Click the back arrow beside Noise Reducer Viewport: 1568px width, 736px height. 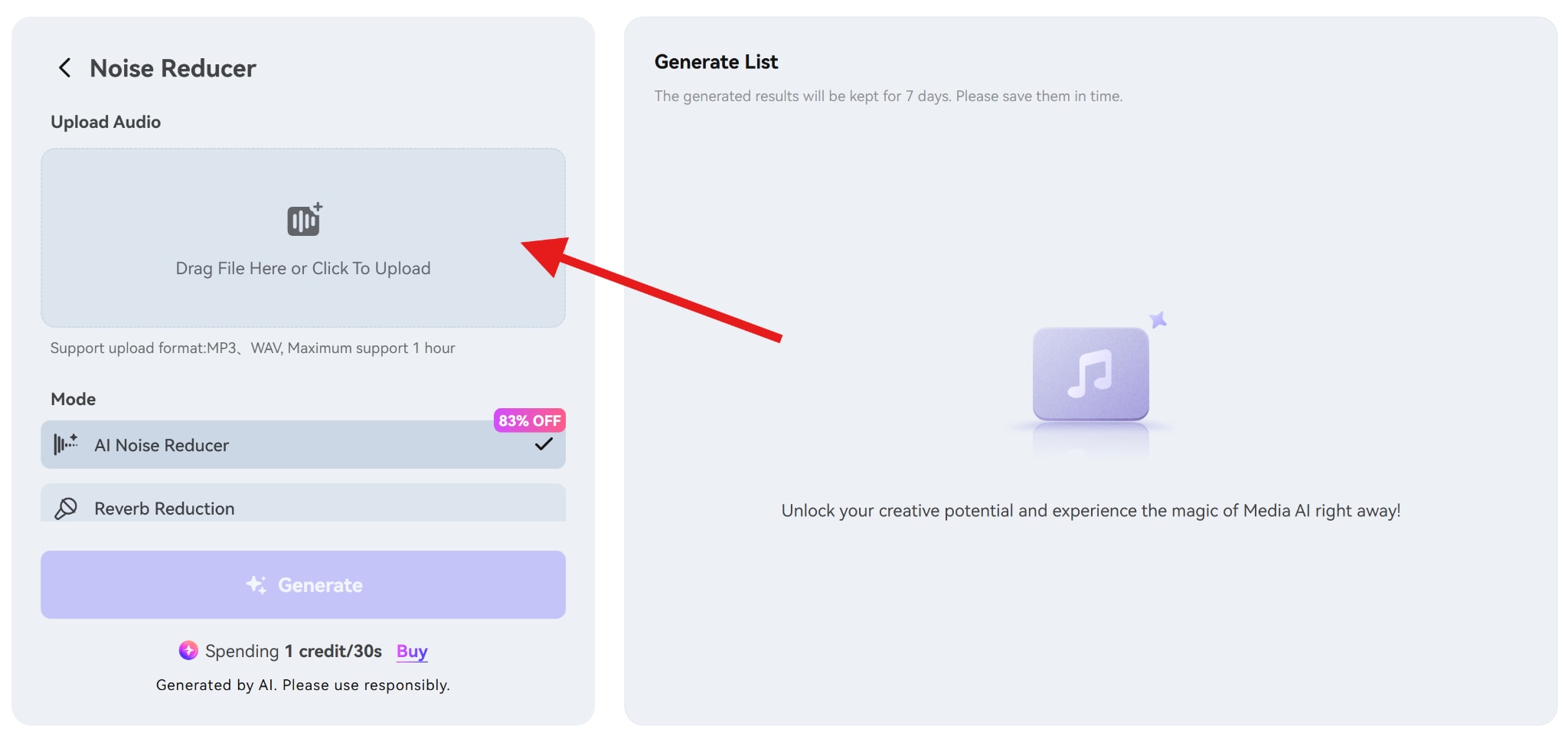64,68
